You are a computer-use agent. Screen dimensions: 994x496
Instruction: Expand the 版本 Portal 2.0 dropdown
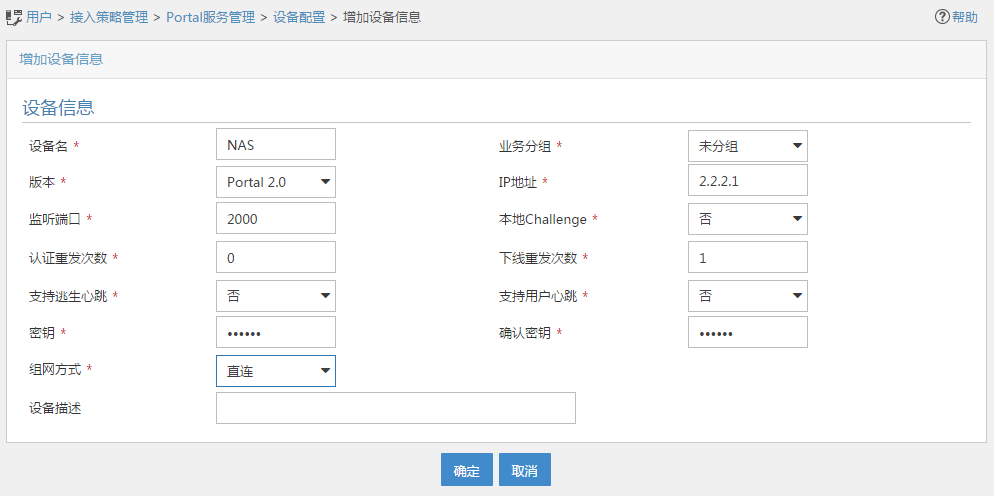pos(276,182)
